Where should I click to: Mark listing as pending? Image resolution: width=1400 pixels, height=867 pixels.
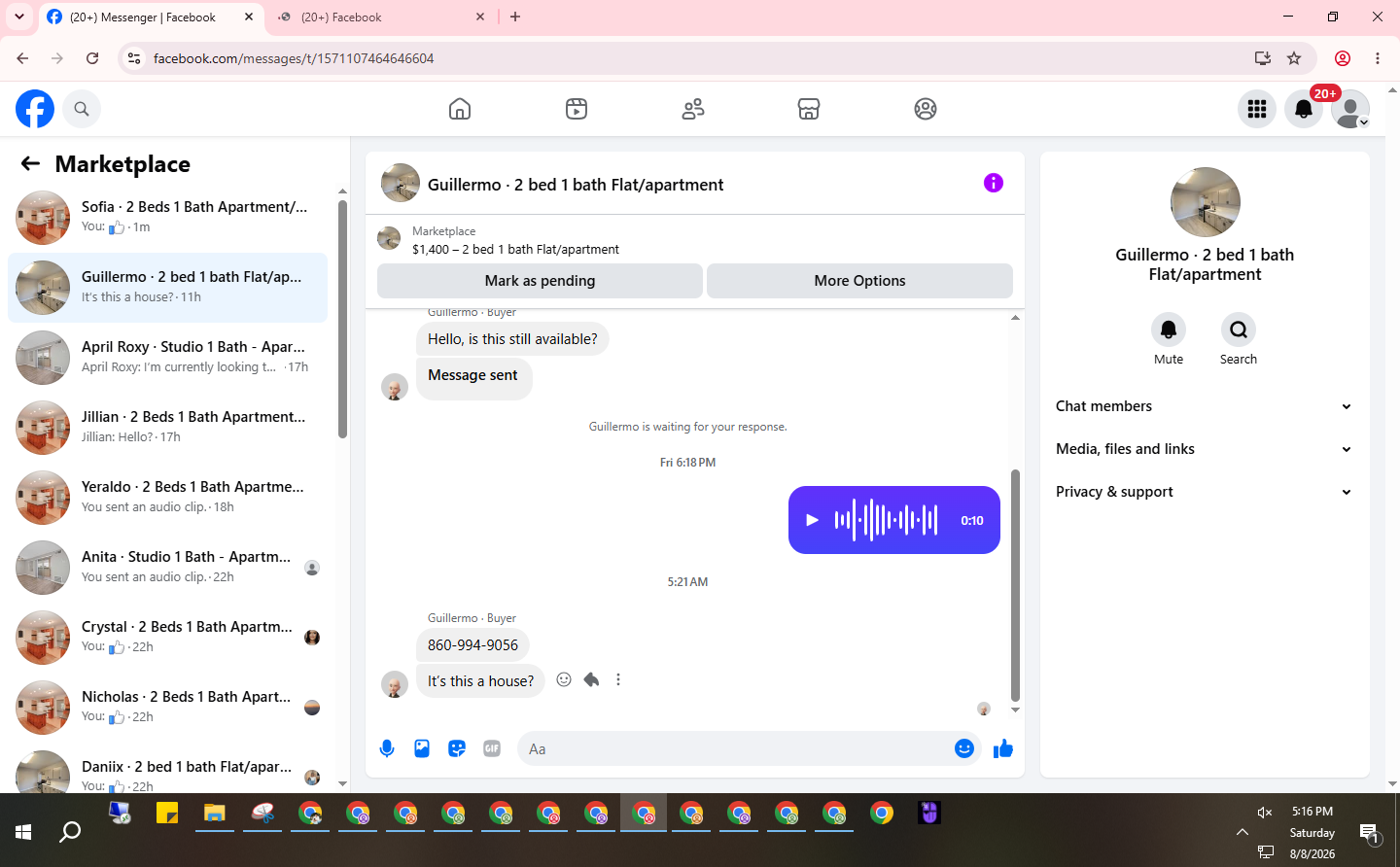[540, 281]
